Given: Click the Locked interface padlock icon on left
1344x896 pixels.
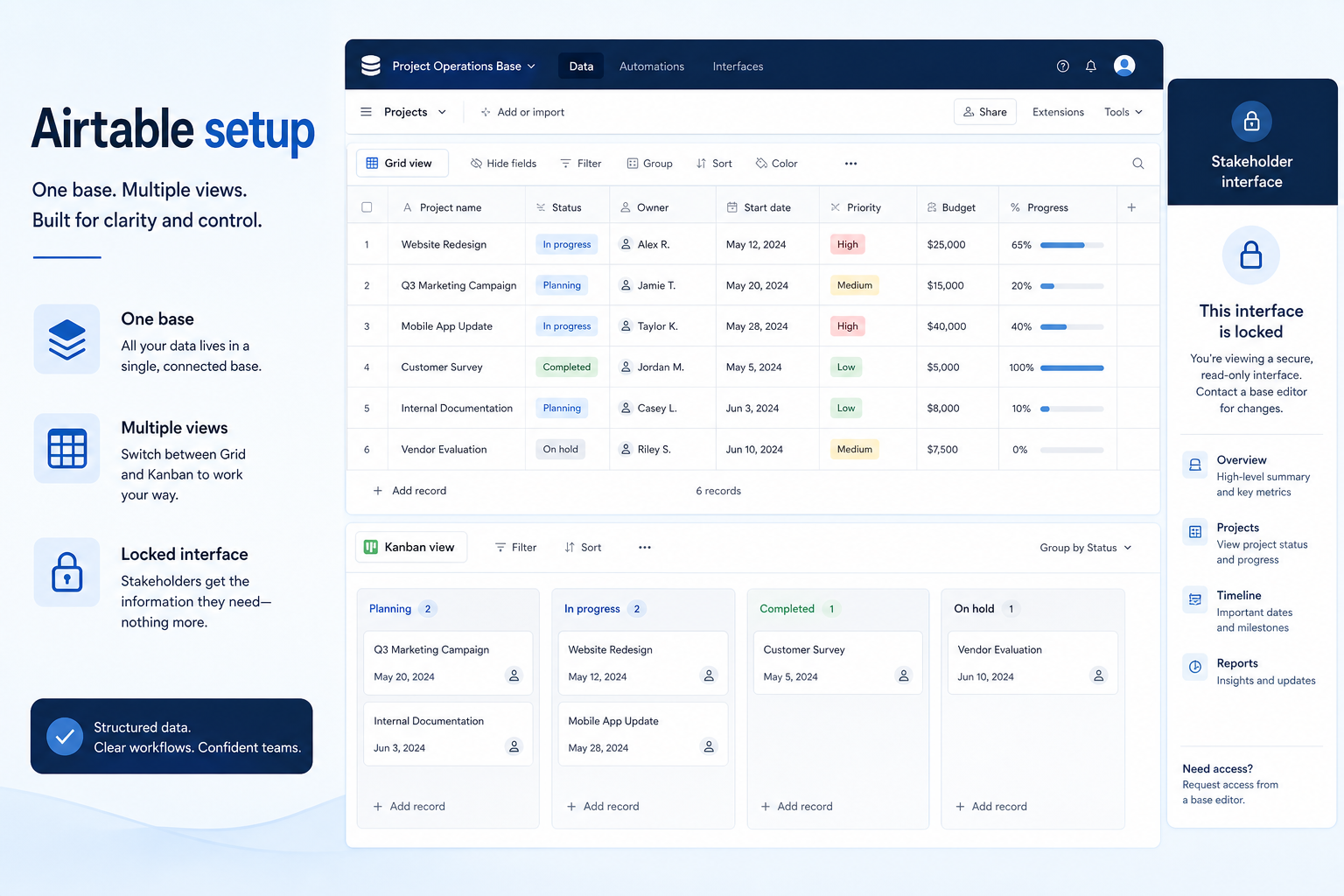Looking at the screenshot, I should coord(67,572).
